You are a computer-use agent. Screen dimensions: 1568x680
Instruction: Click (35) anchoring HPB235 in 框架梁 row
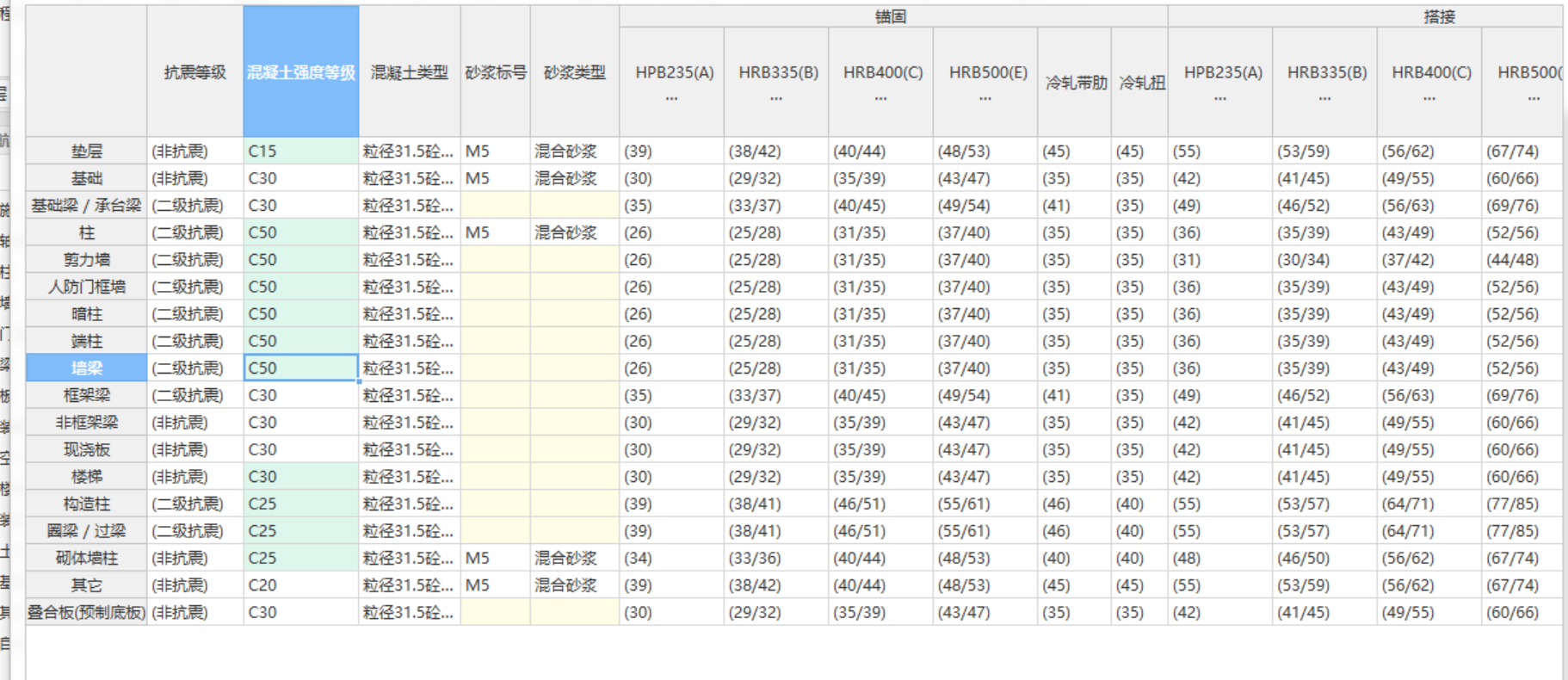672,395
